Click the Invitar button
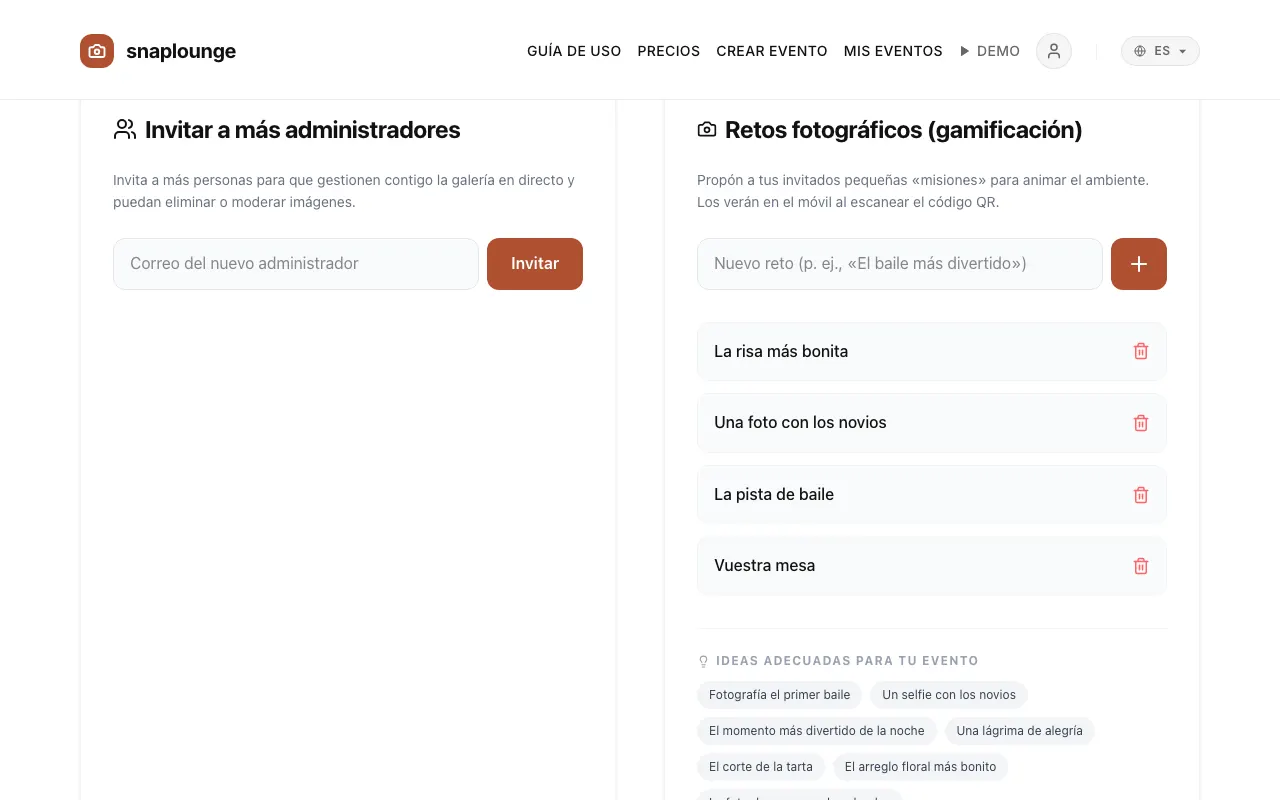The image size is (1280, 800). click(x=535, y=264)
